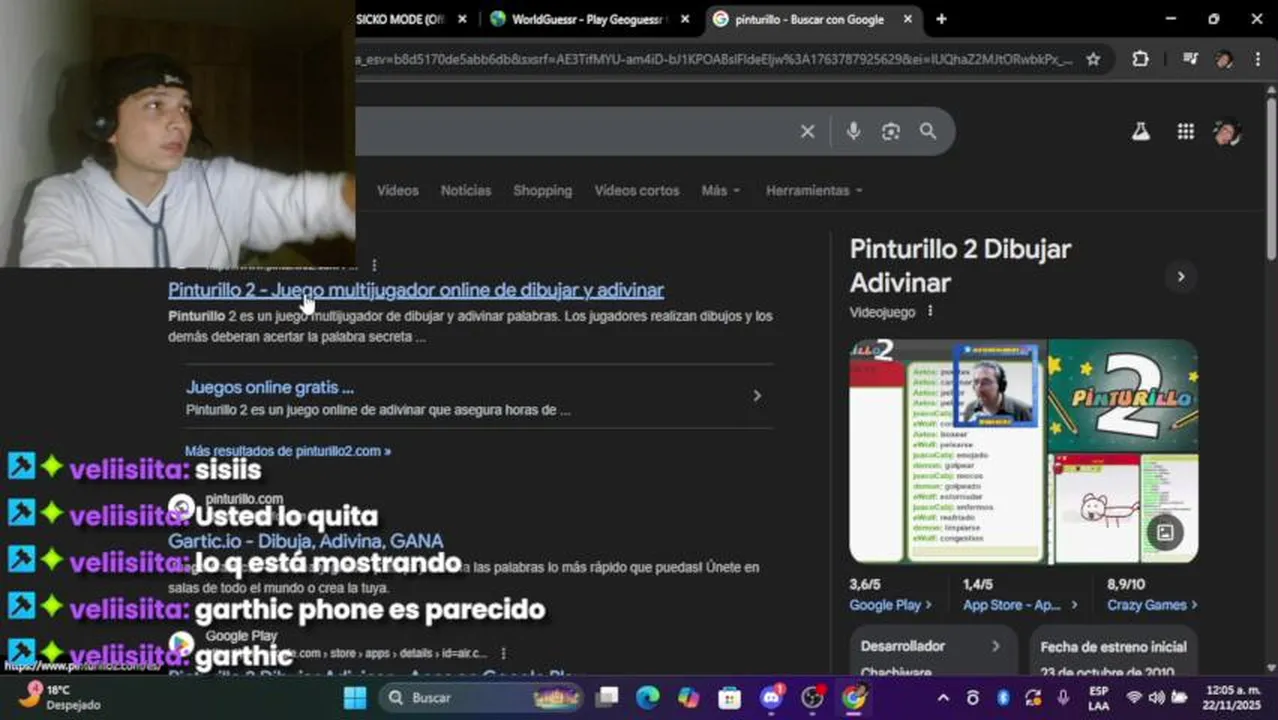The height and width of the screenshot is (720, 1278).
Task: Open network and volume quick settings
Action: point(1156,697)
